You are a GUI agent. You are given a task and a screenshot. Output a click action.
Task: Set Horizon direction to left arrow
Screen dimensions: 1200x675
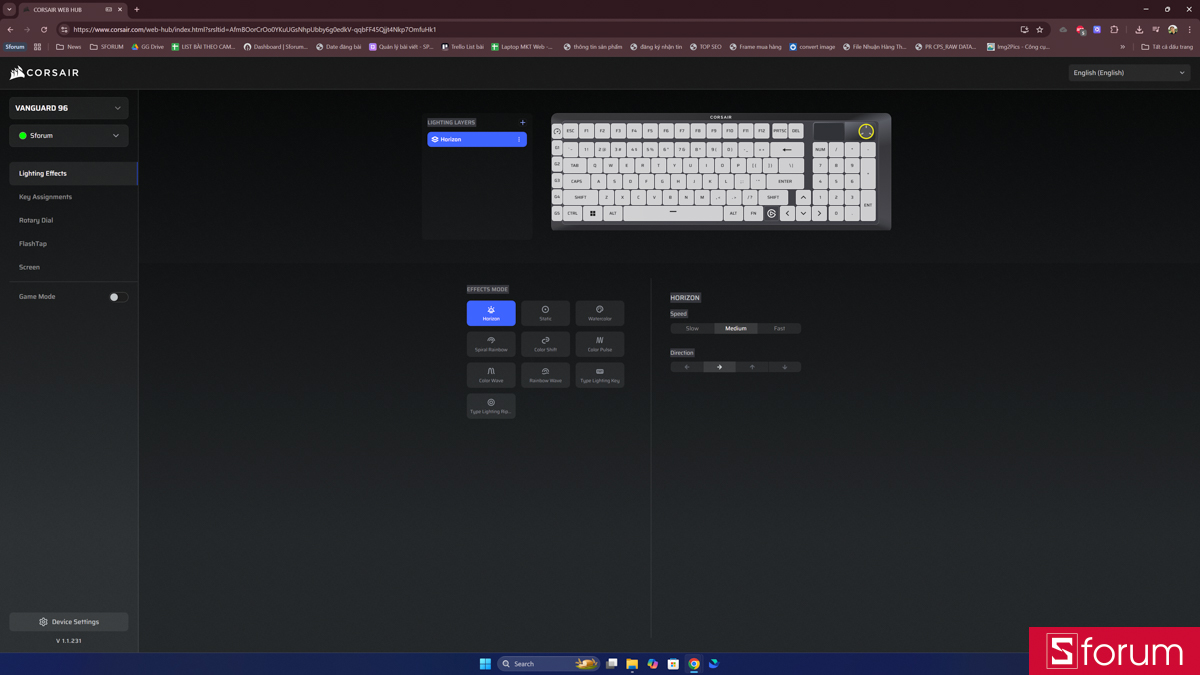coord(687,367)
